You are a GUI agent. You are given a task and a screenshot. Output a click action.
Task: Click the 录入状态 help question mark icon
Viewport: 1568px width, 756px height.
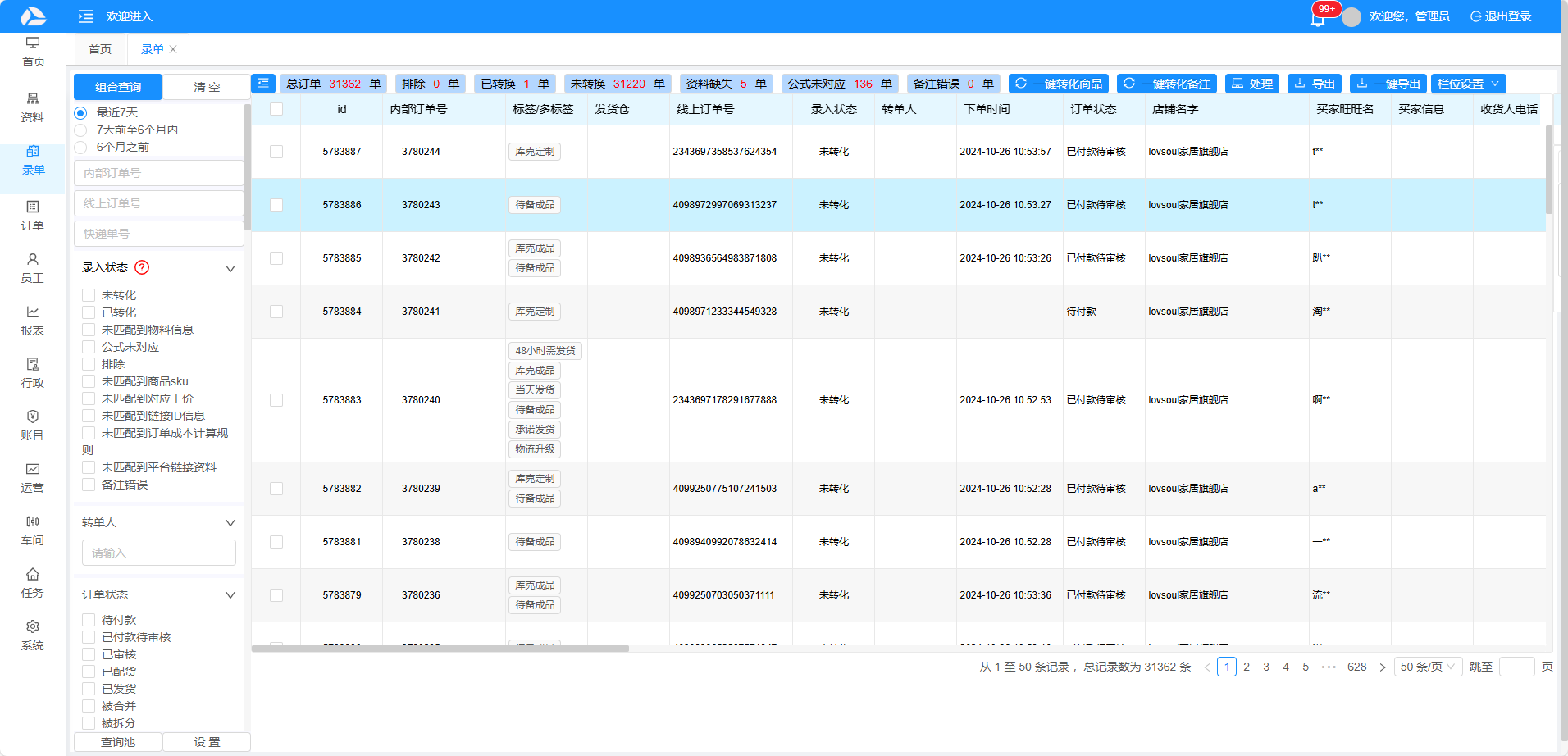click(142, 267)
